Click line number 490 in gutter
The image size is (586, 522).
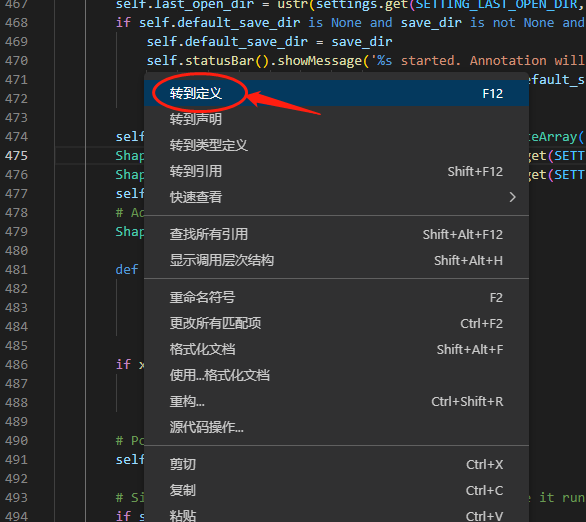(x=16, y=441)
